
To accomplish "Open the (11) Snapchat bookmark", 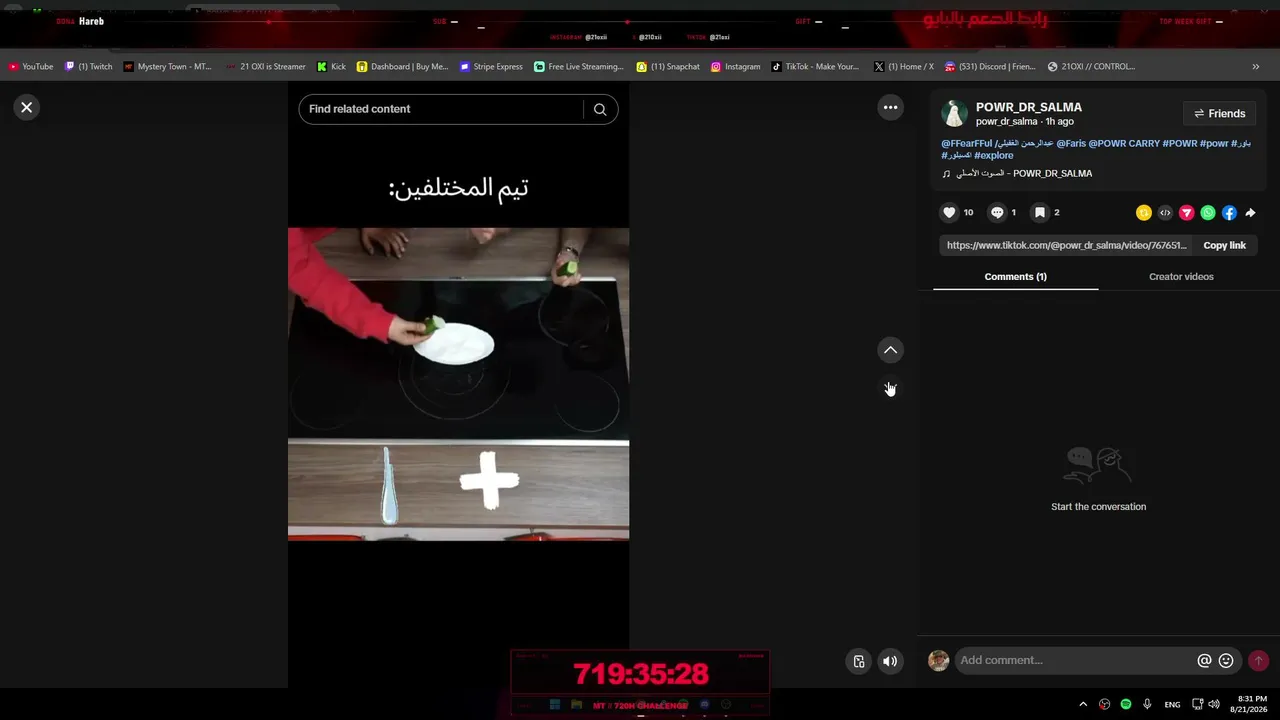I will pos(668,67).
